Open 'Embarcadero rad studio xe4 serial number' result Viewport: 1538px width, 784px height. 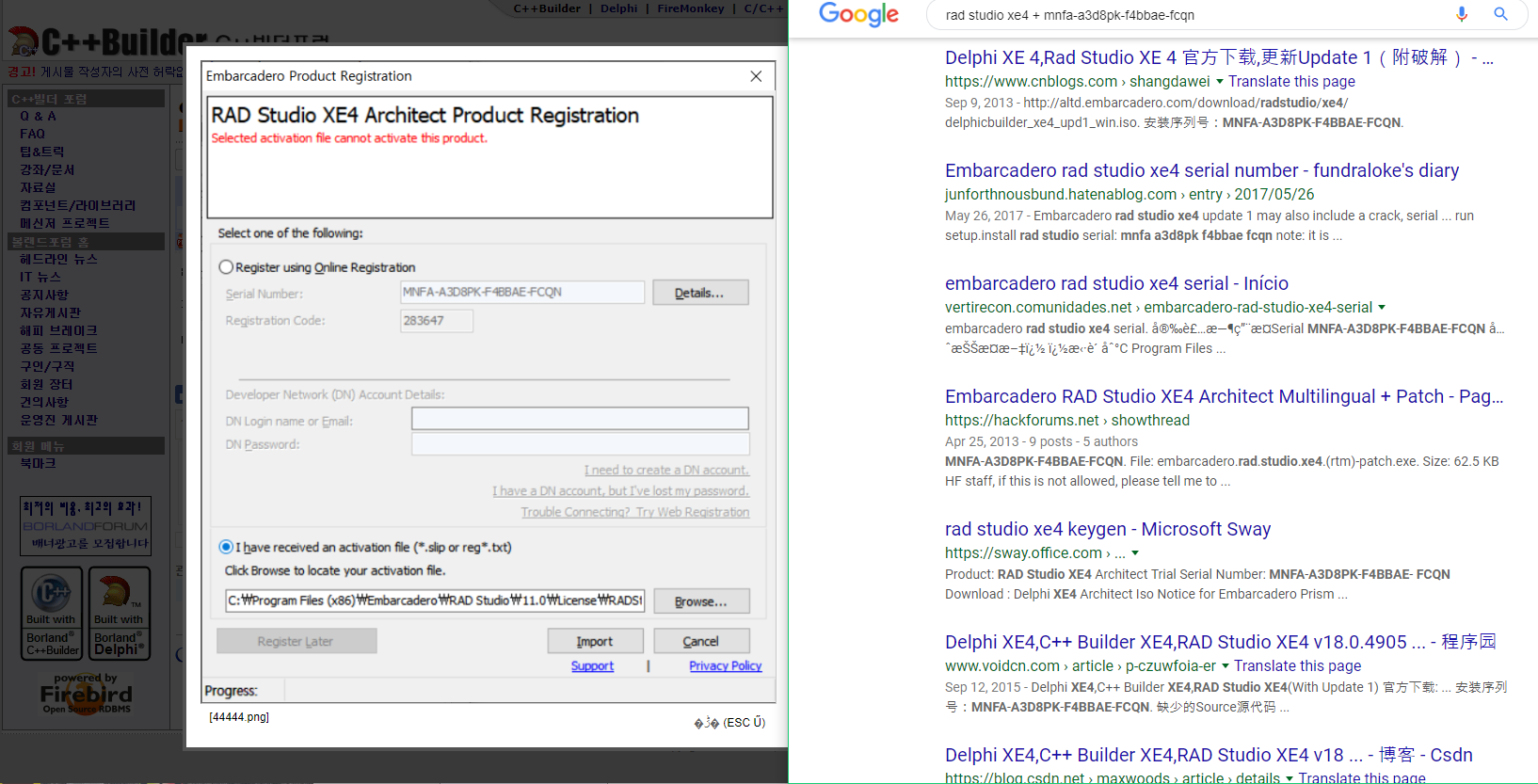click(1202, 170)
